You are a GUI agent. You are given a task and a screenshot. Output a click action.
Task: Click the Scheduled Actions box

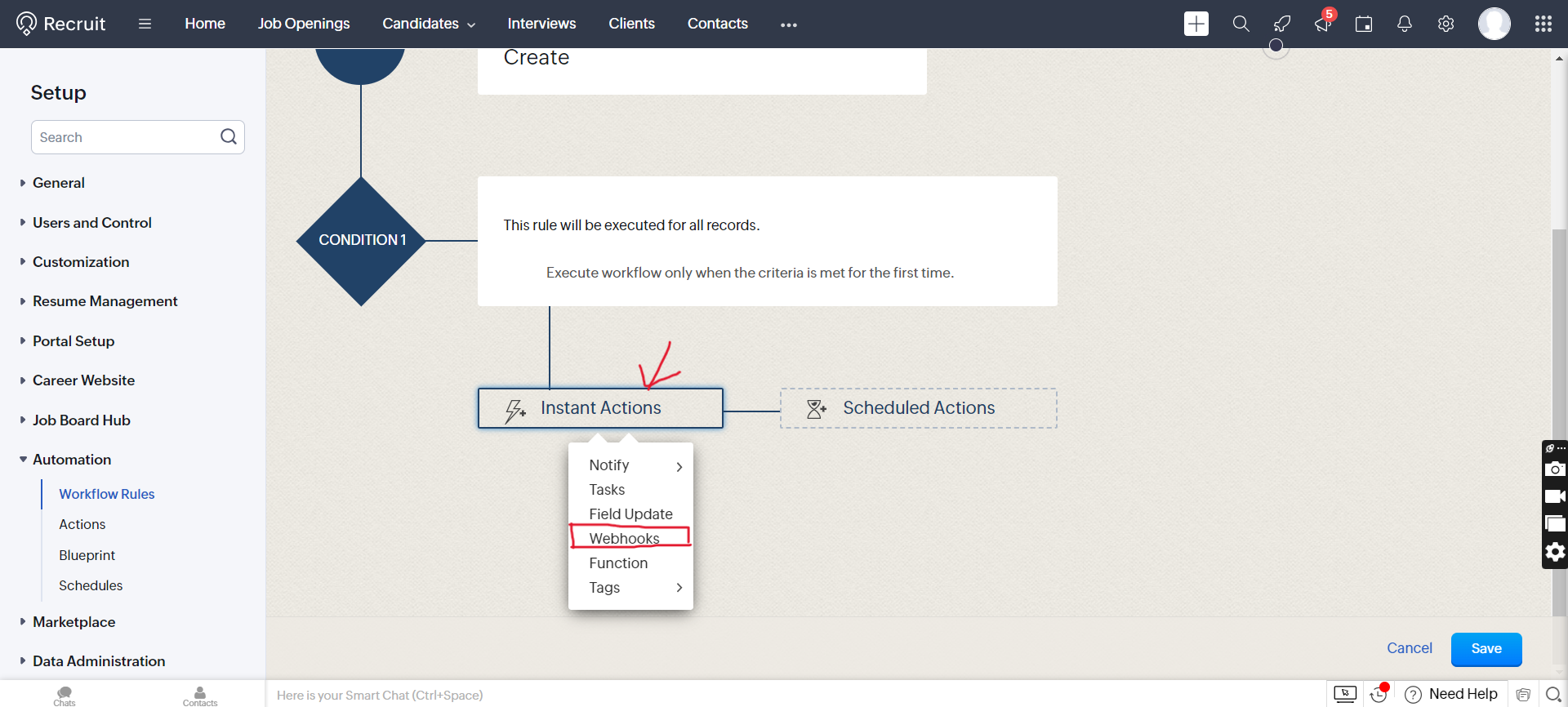(x=919, y=408)
